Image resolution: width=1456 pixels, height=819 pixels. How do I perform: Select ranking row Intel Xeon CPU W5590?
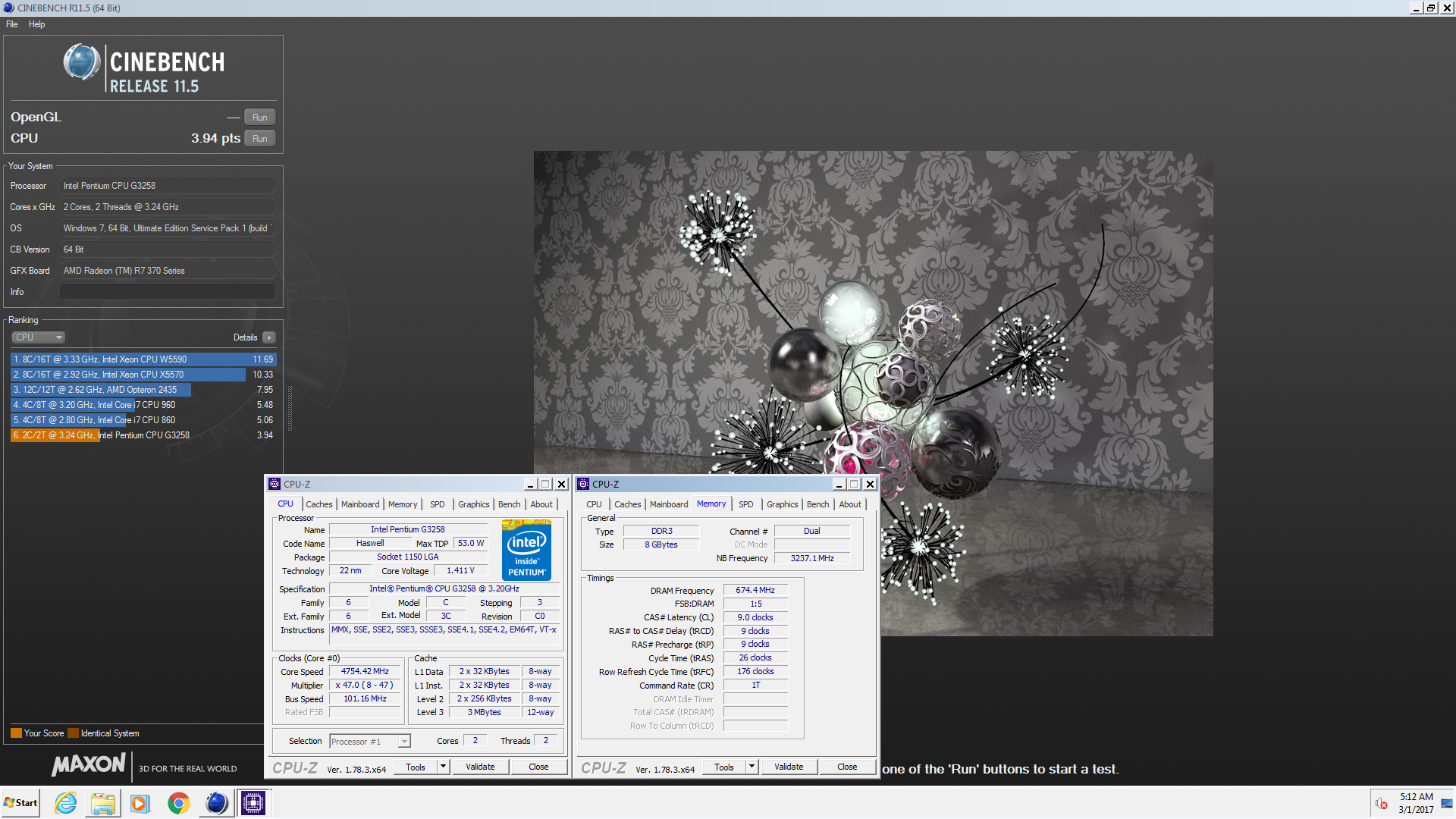[143, 359]
